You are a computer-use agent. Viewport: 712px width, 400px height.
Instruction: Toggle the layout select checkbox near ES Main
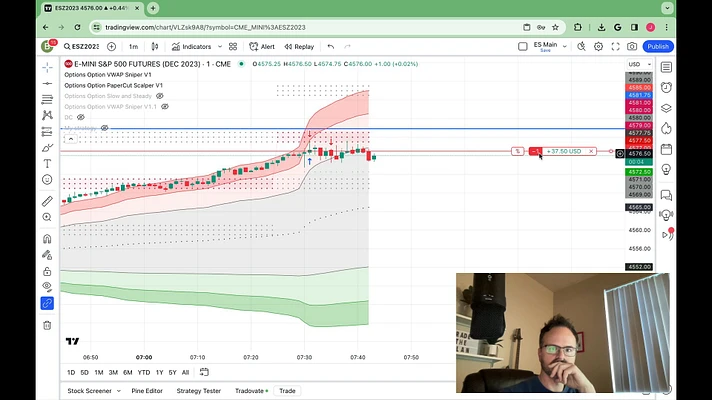(x=523, y=47)
